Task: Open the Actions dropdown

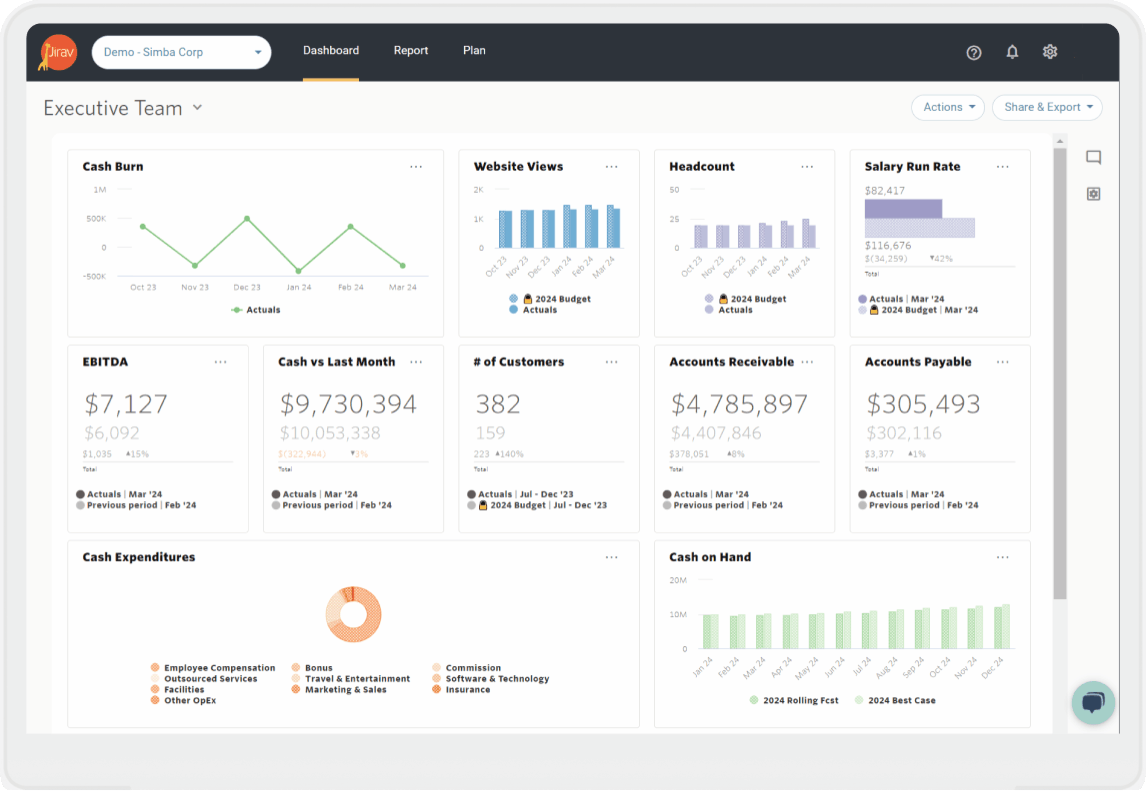Action: point(947,108)
